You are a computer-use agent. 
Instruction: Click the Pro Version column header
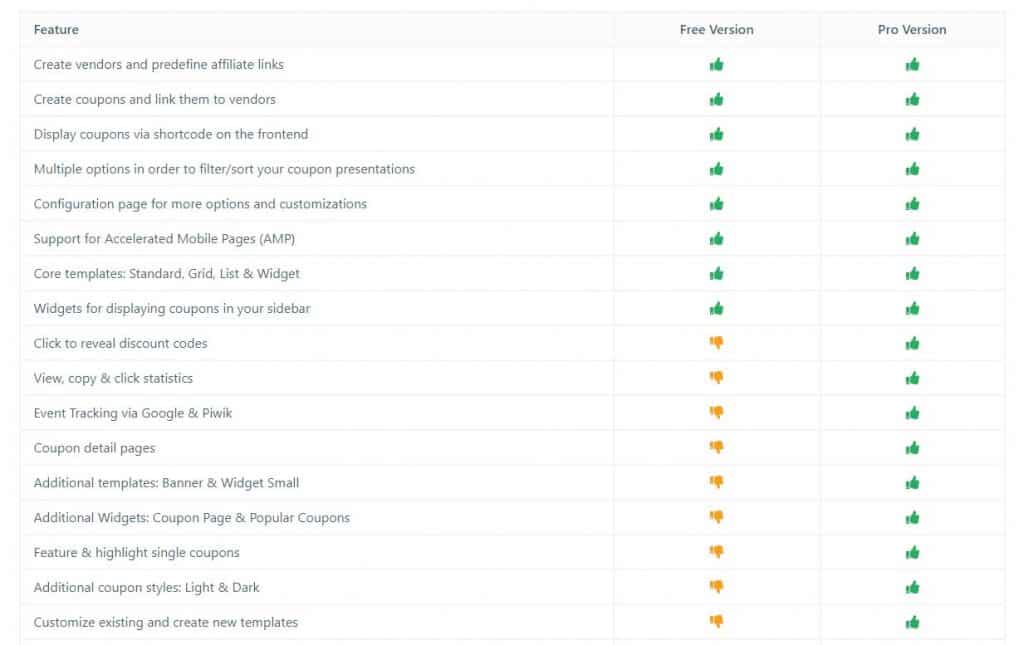coord(912,29)
